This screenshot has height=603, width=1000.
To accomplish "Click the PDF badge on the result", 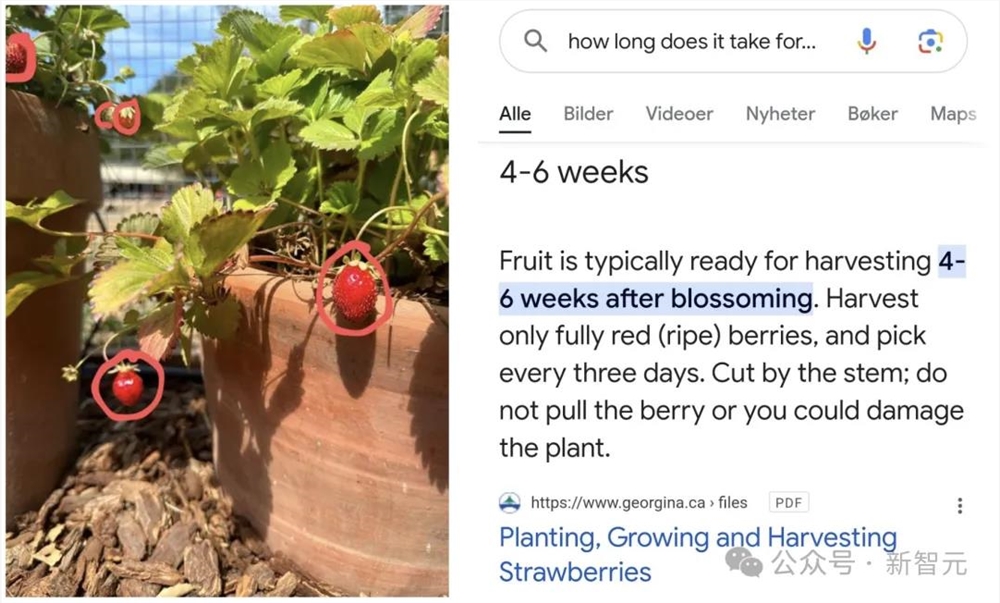I will [x=788, y=502].
